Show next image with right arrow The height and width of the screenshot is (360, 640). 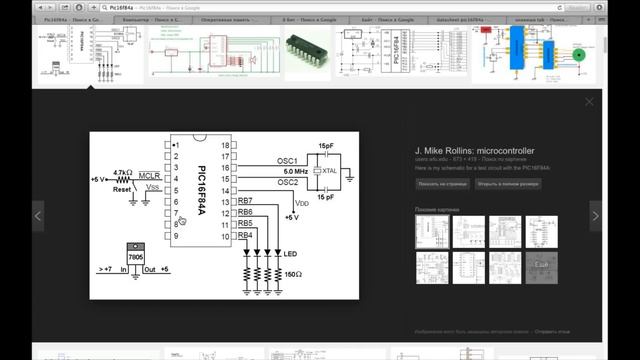pos(596,216)
